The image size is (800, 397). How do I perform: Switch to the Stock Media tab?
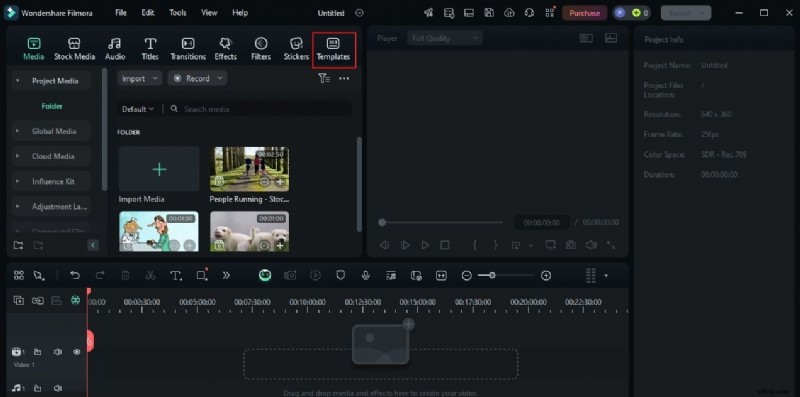coord(74,49)
